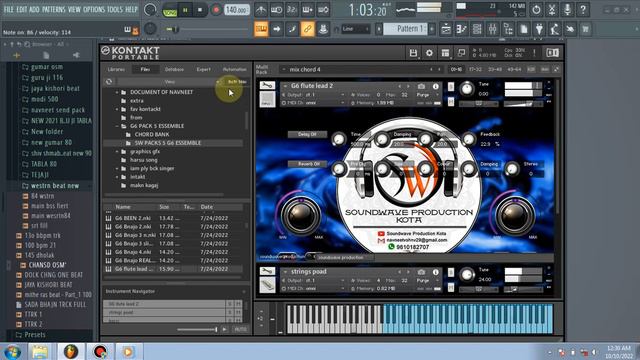This screenshot has width=640, height=360.
Task: Click the tempo field showing 140.000
Action: point(237,9)
